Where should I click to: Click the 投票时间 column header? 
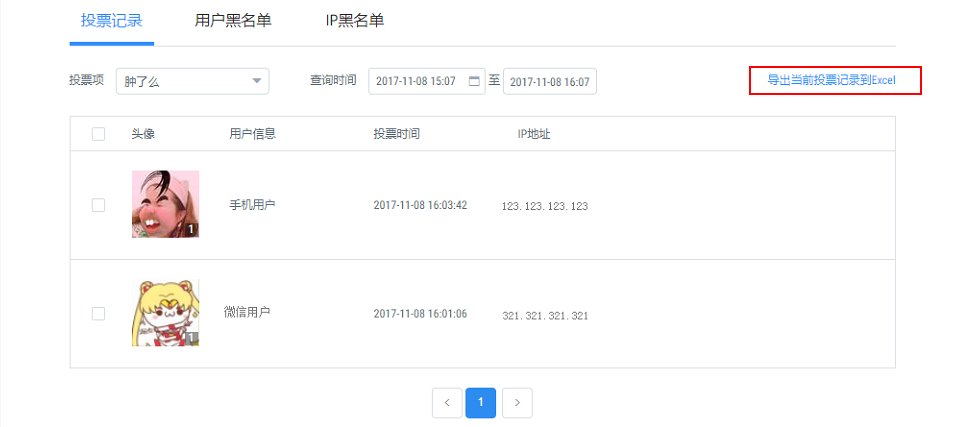[x=396, y=134]
